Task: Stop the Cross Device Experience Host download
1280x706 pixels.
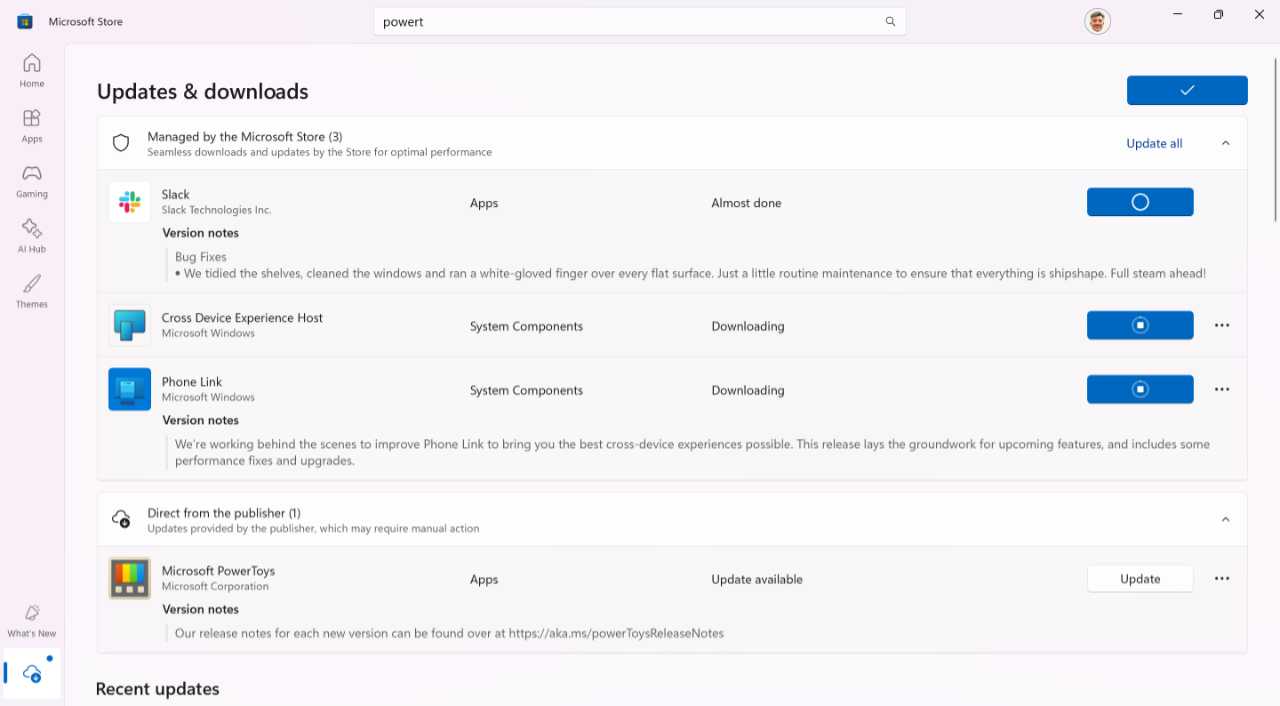Action: click(1139, 326)
